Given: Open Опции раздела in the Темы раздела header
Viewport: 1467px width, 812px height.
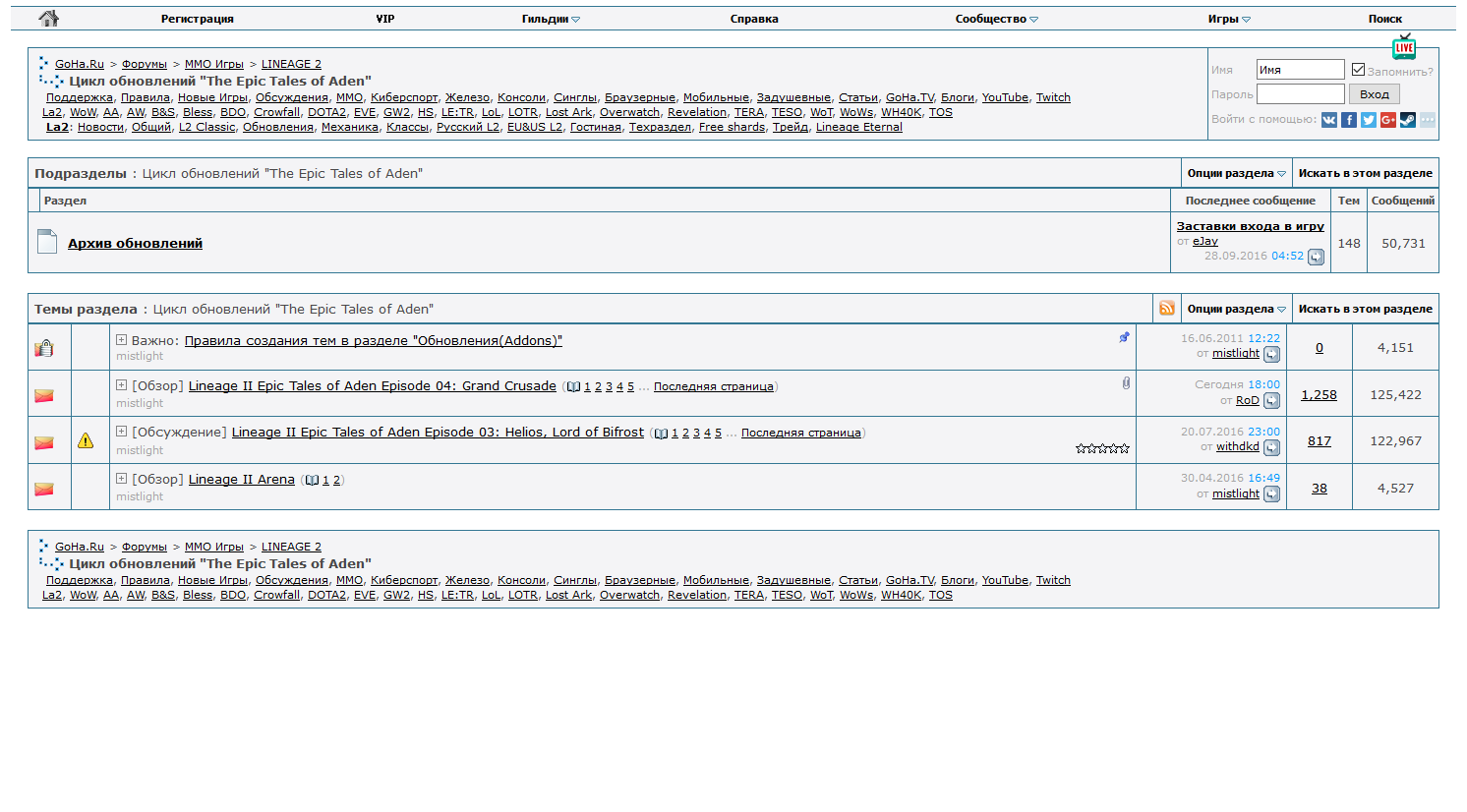Looking at the screenshot, I should pos(1236,309).
